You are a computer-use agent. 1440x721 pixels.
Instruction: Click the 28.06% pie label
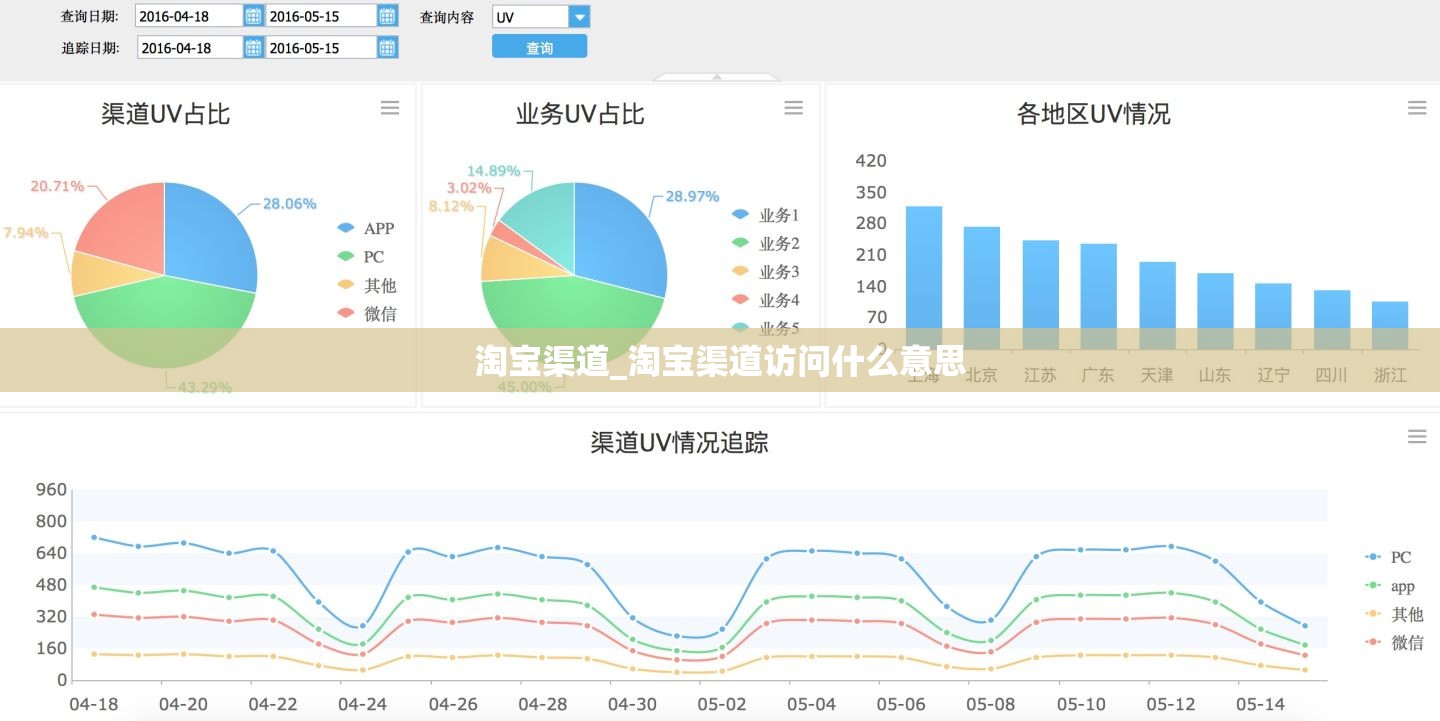[289, 204]
